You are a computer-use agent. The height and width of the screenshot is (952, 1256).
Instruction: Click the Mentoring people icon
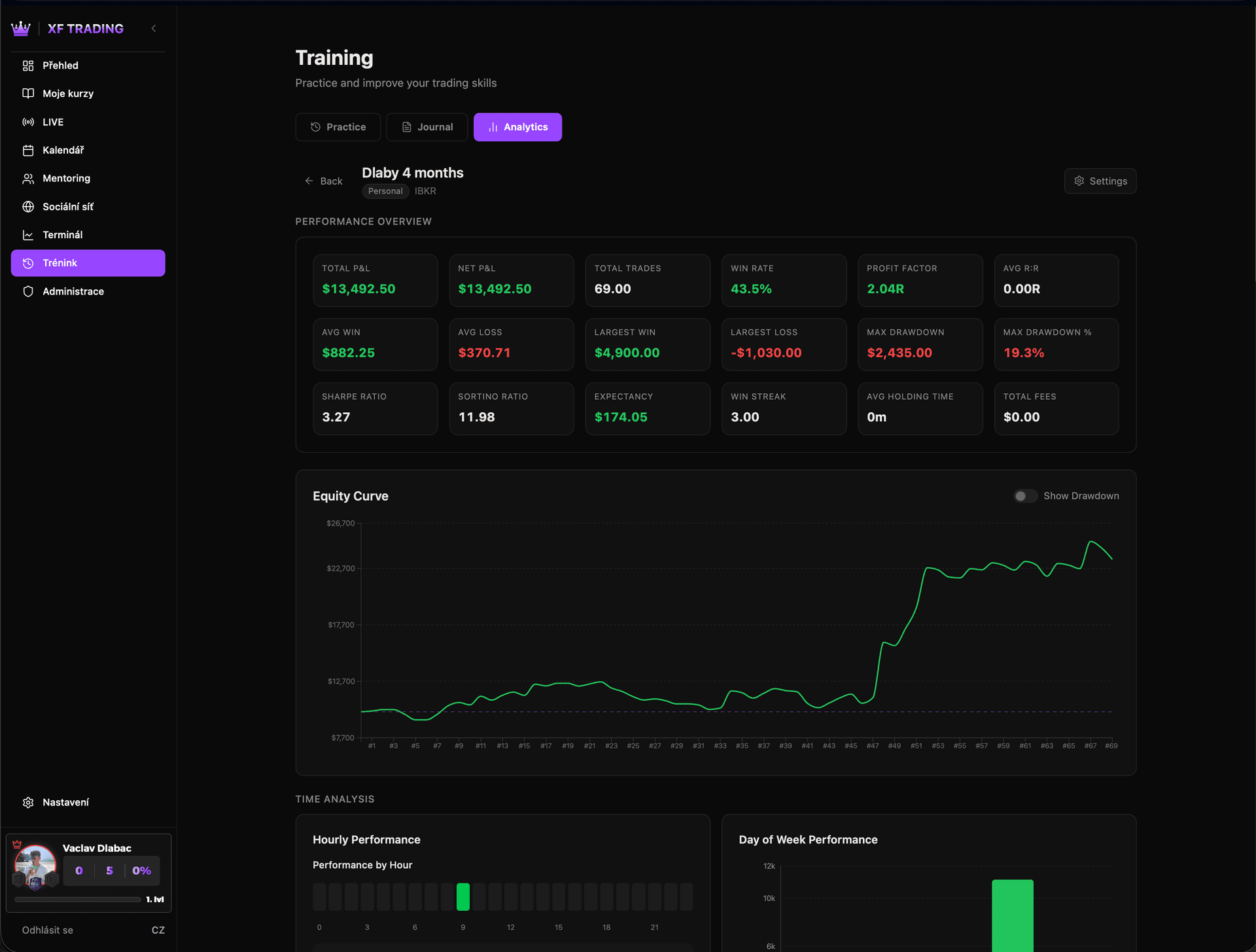28,179
